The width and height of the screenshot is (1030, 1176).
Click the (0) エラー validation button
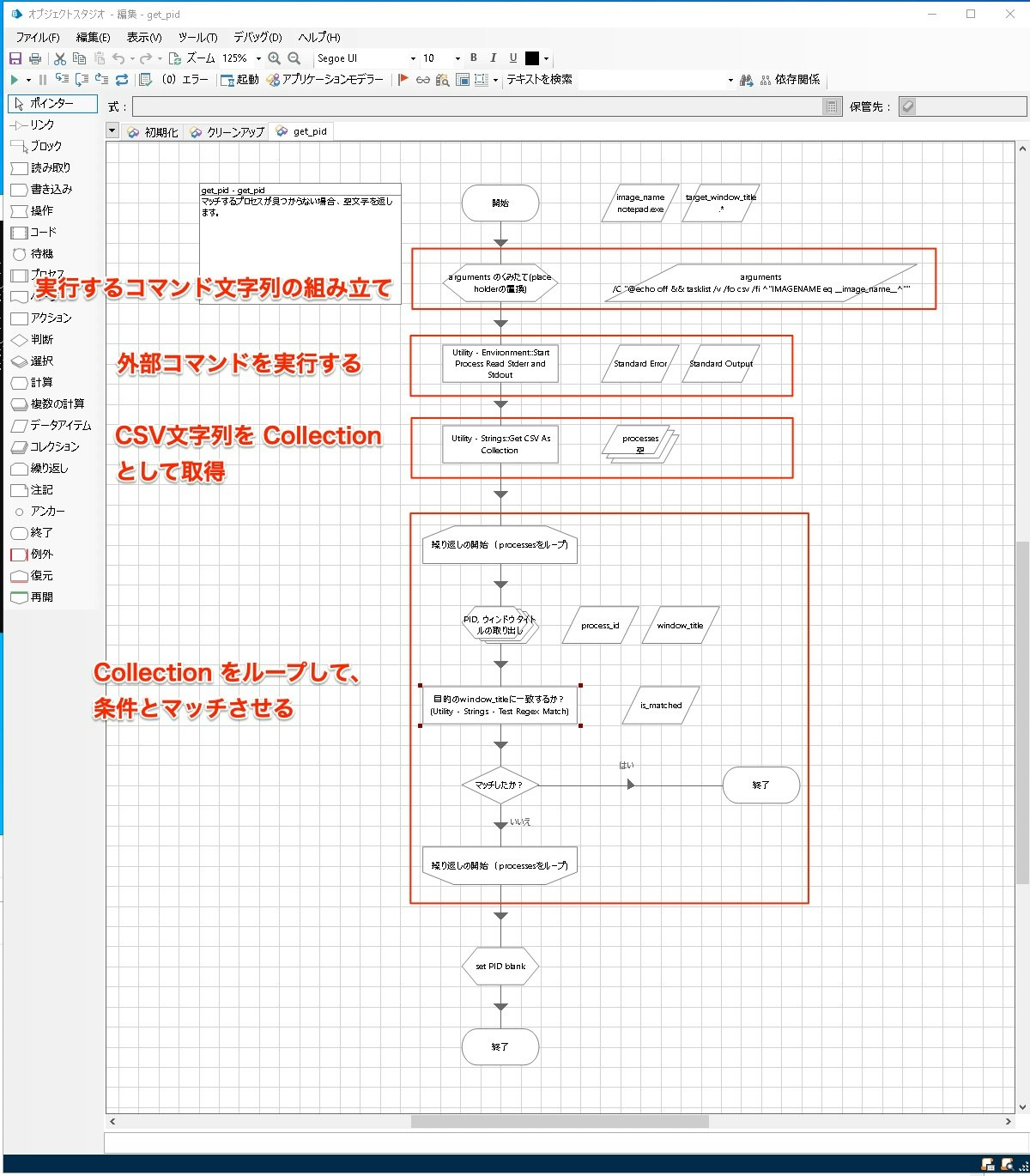(174, 80)
